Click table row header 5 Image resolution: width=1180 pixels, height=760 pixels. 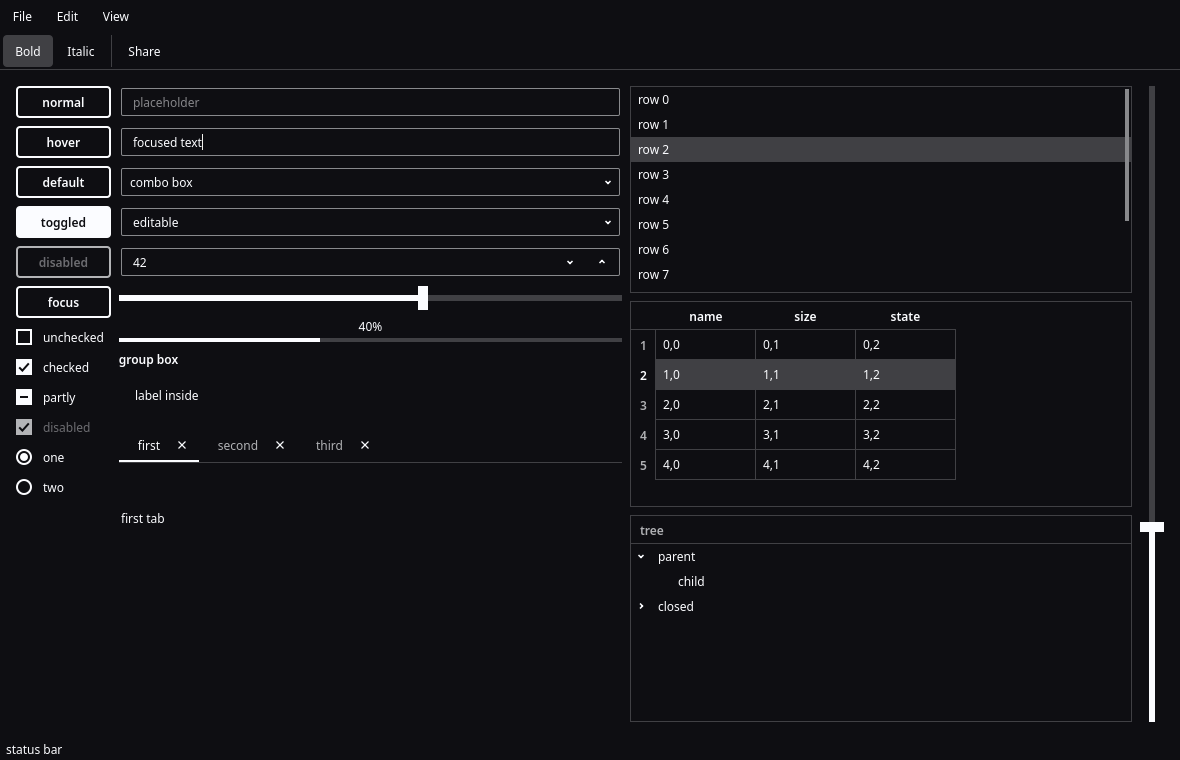click(643, 465)
